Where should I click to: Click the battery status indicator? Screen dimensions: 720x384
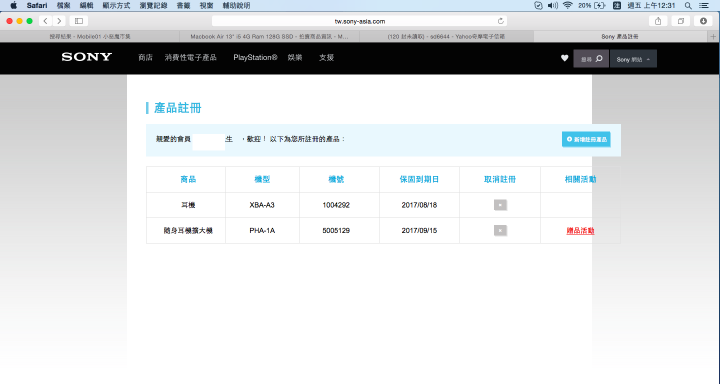[592, 6]
